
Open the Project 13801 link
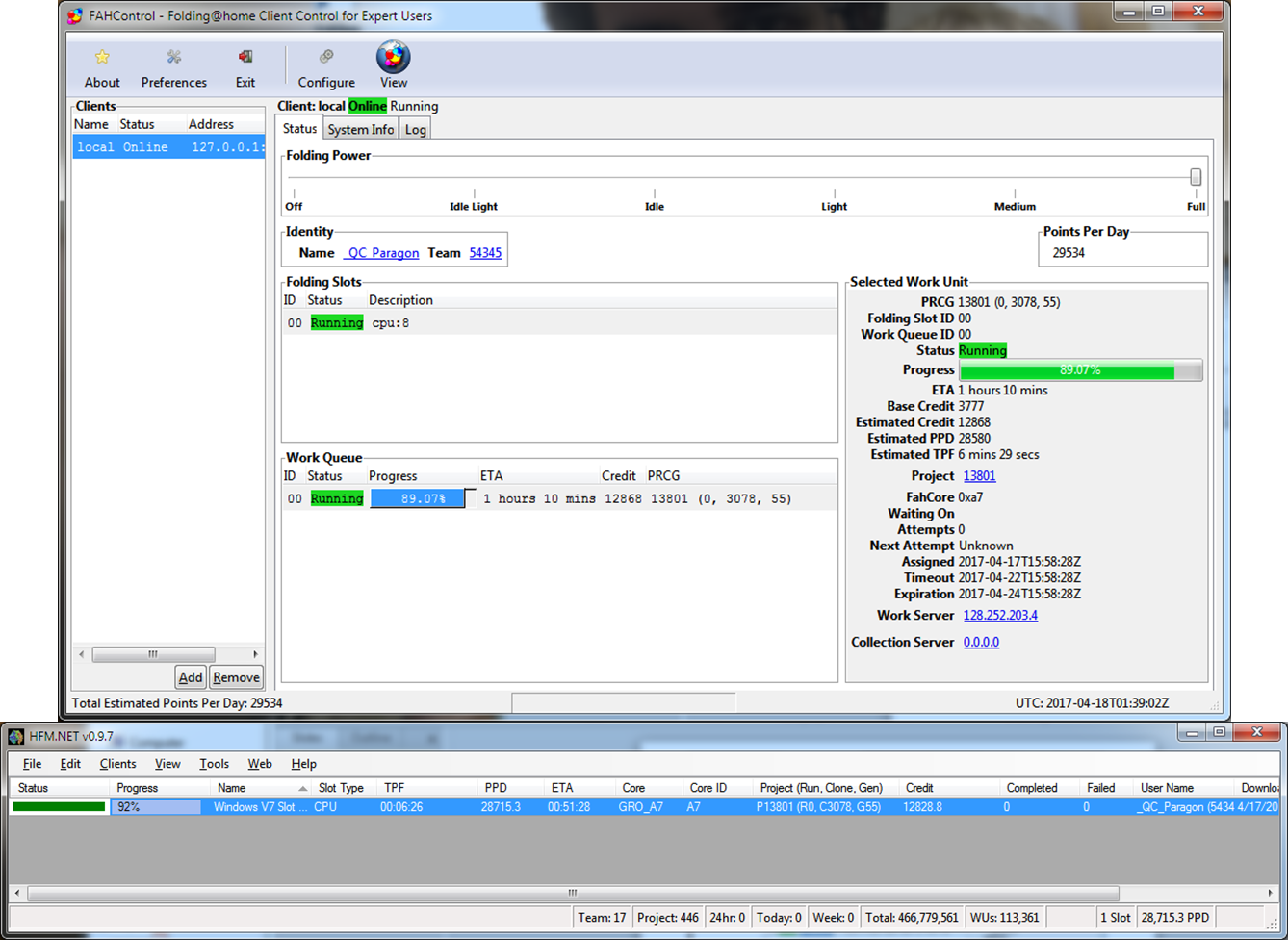pos(979,475)
